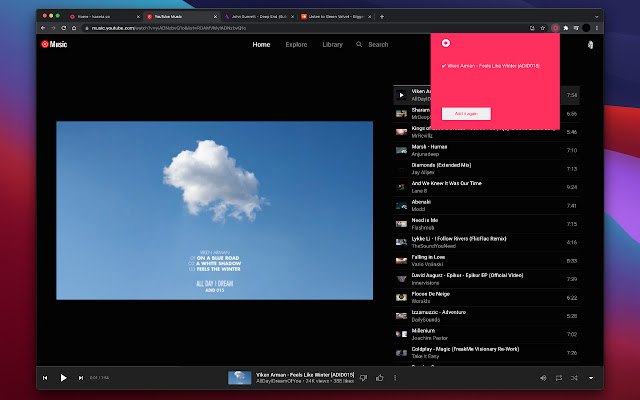Play Marsh - Human from the queue

coord(487,150)
